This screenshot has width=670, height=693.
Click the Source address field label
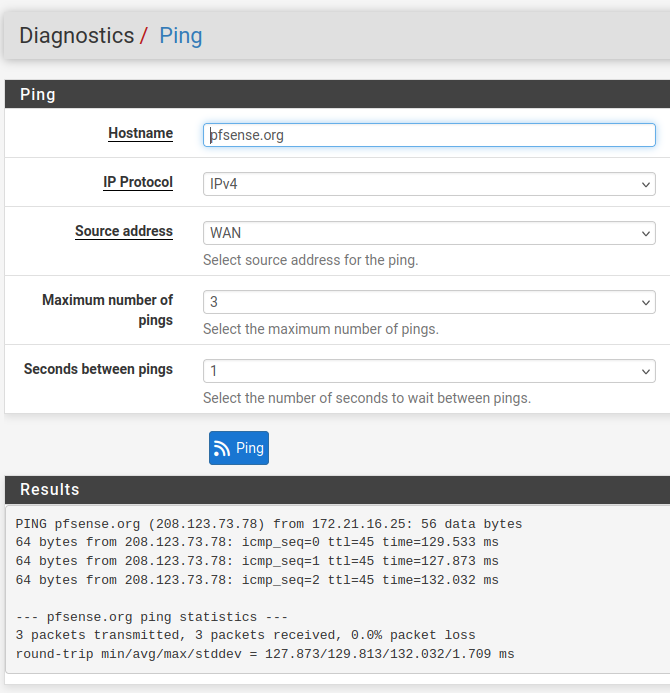click(x=124, y=231)
